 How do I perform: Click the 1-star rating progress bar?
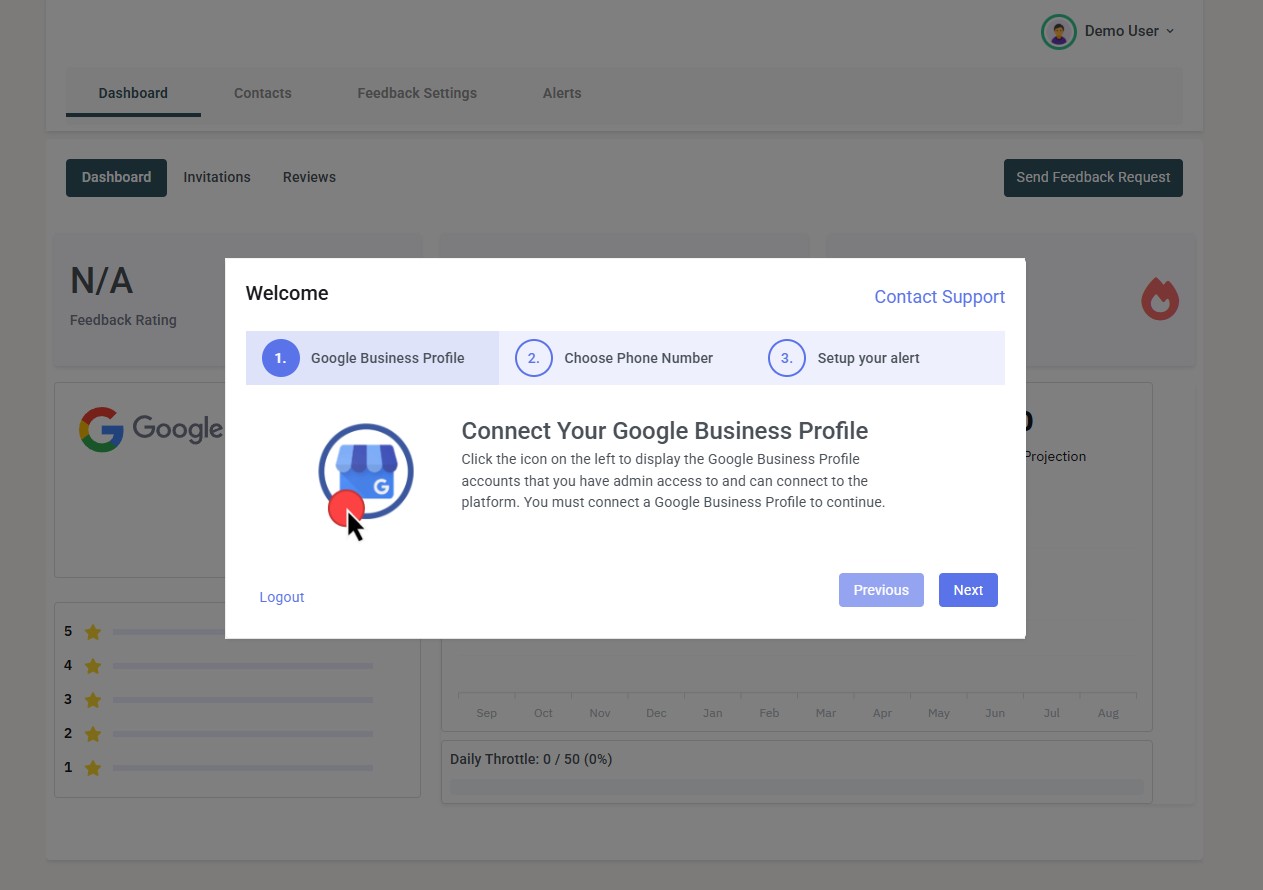click(243, 768)
